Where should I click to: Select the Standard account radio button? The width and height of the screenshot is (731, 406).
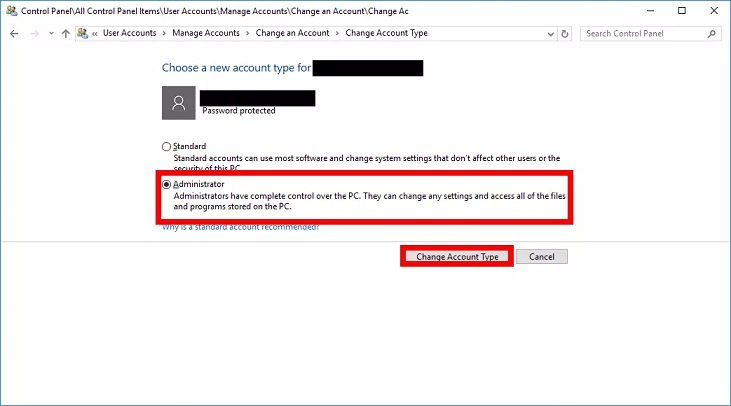tap(167, 147)
